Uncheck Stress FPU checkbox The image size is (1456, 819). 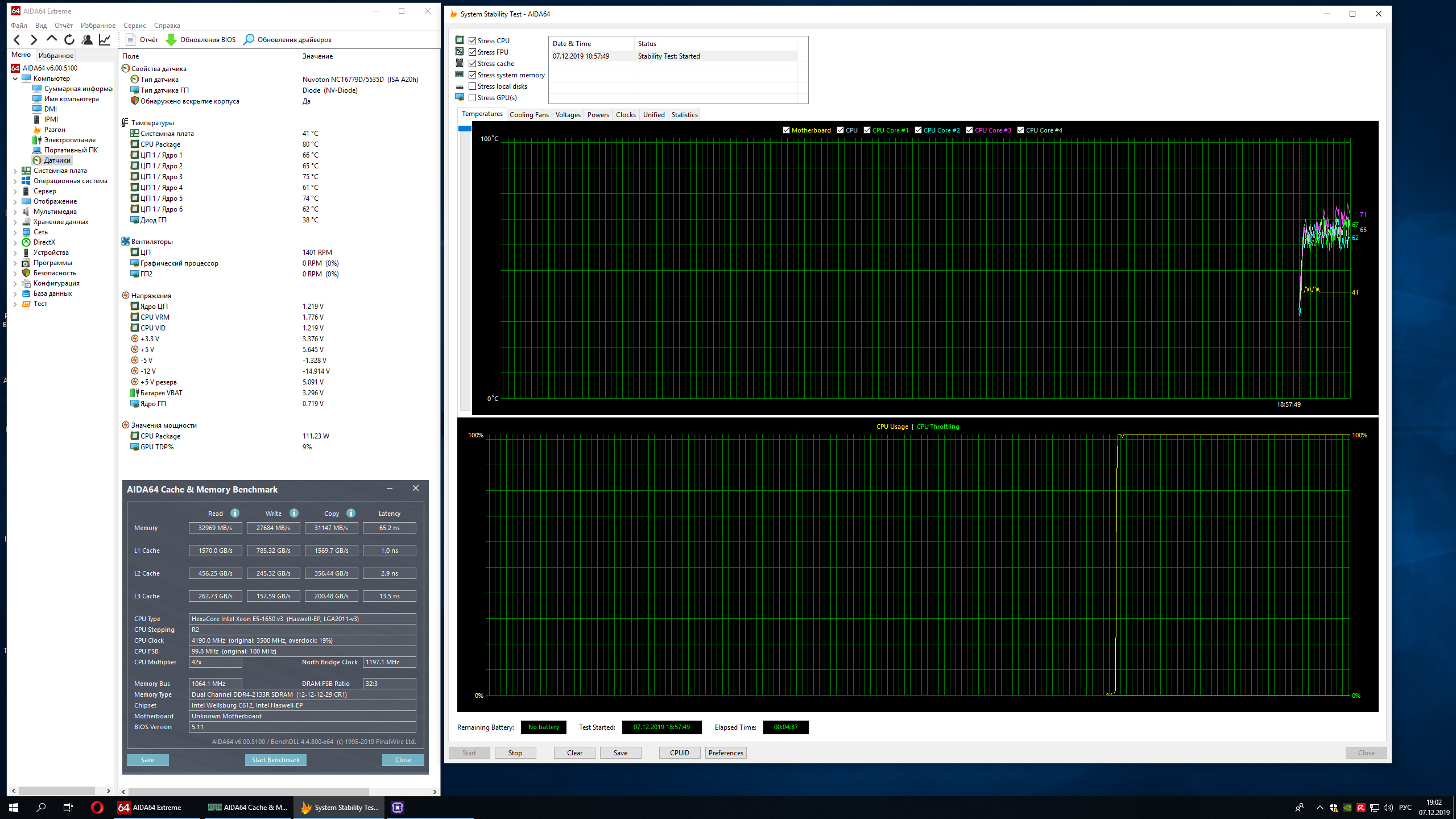[x=472, y=52]
